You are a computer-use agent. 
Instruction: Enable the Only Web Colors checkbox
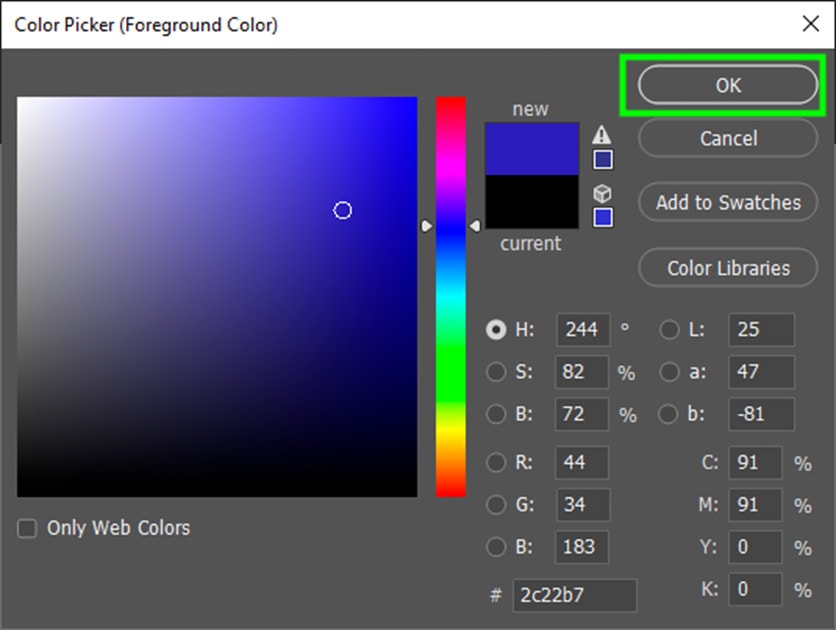click(x=26, y=528)
